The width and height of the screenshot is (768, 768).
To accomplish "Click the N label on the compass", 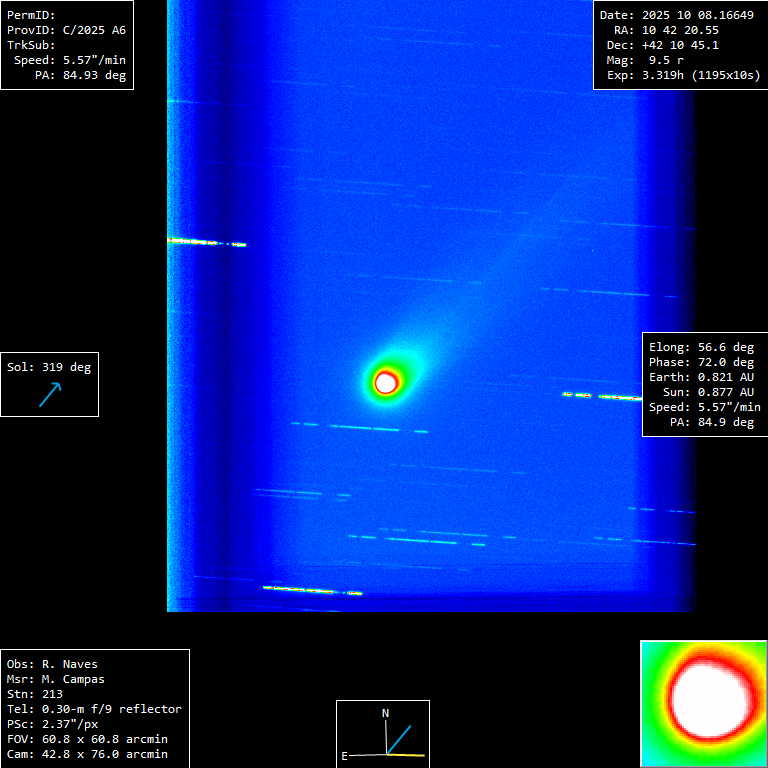I will coord(386,713).
